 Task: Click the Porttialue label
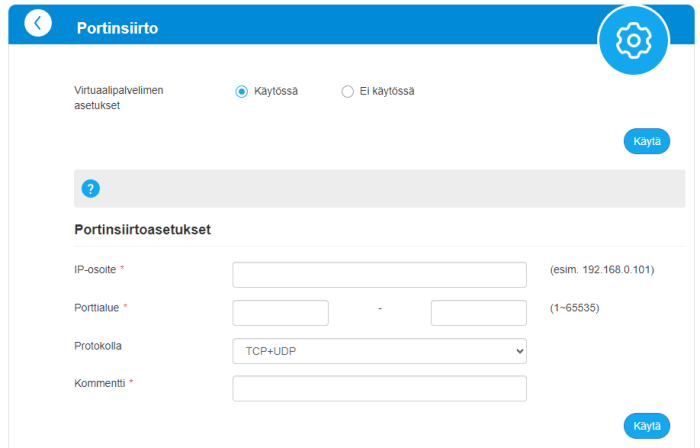[x=96, y=308]
